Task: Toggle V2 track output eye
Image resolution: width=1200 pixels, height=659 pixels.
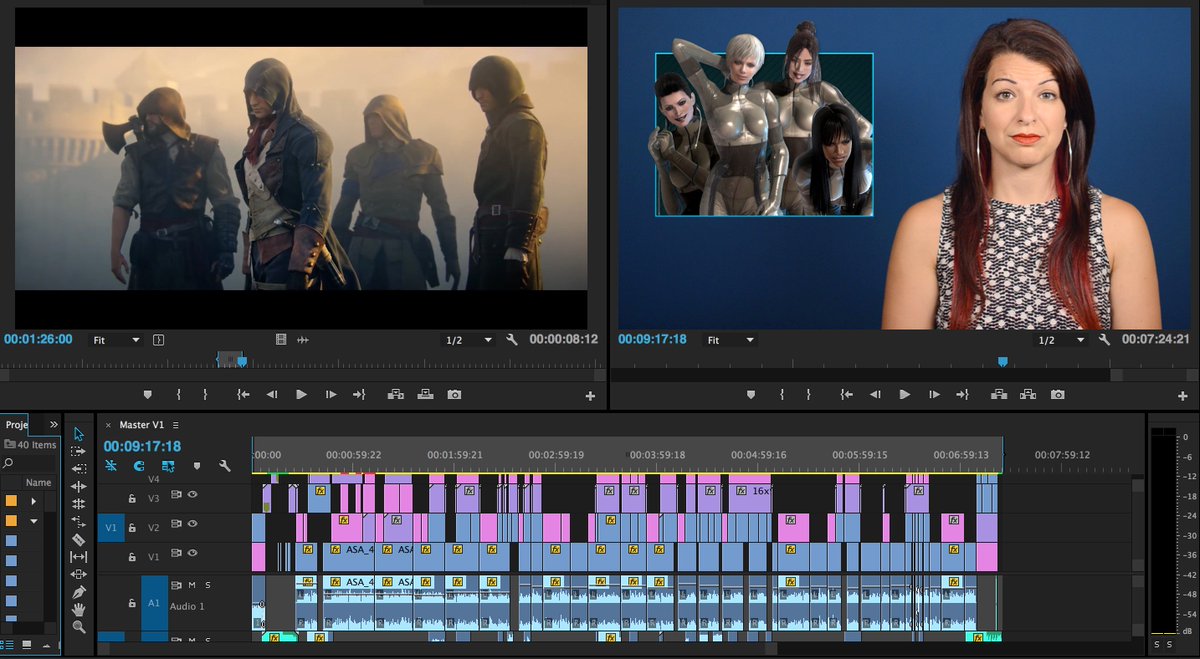Action: (x=192, y=523)
